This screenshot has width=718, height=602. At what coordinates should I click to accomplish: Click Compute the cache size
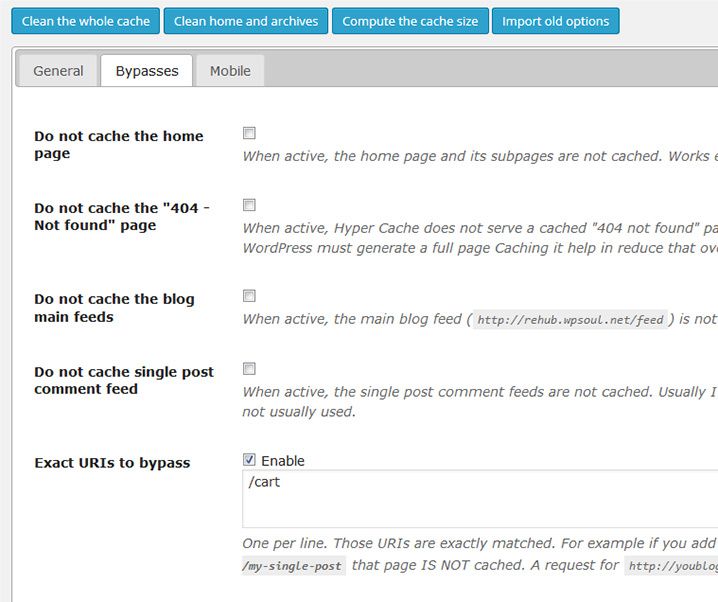point(410,21)
